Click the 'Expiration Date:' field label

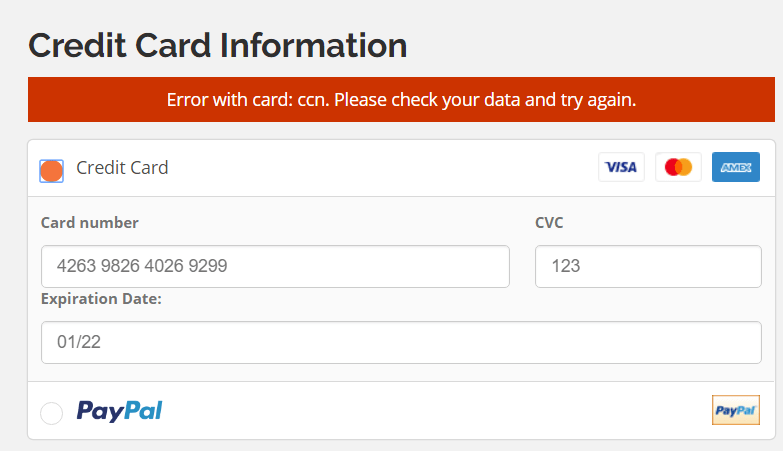101,299
